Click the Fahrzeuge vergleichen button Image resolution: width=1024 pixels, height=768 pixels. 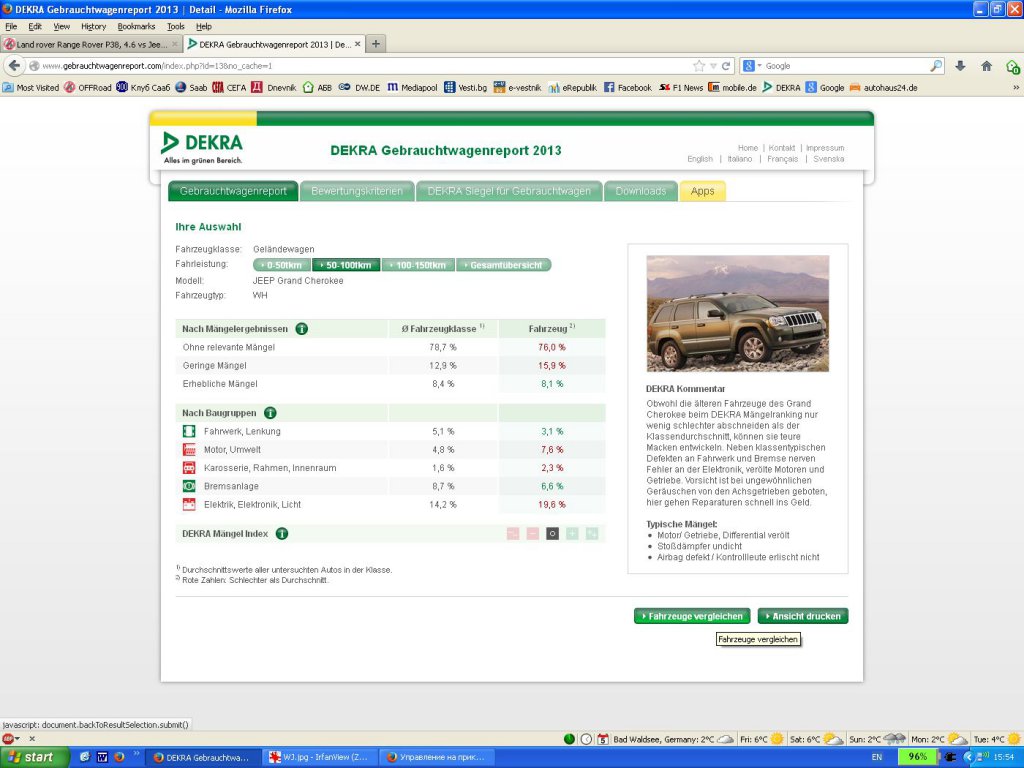(x=692, y=616)
